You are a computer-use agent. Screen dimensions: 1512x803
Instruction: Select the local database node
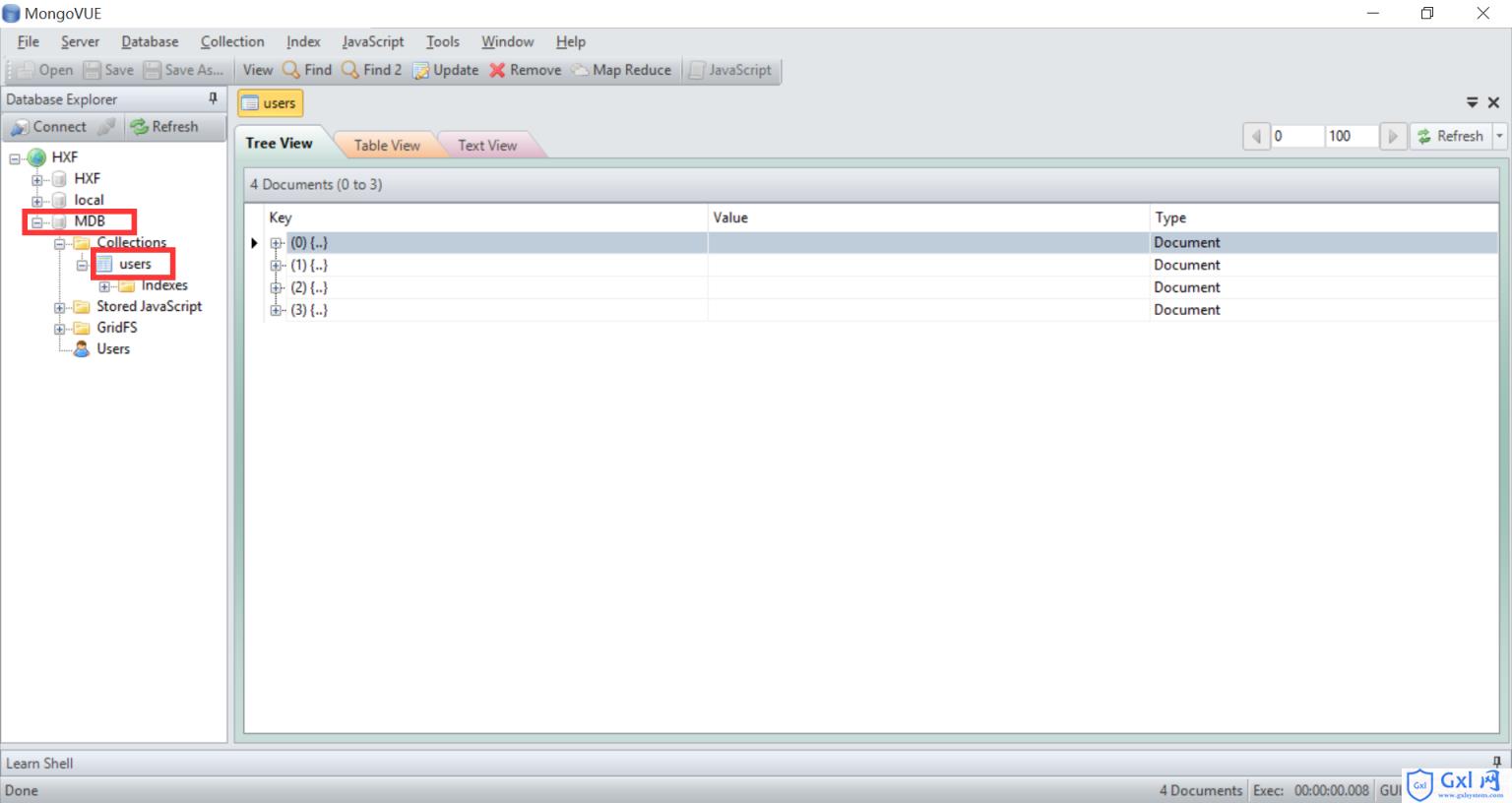[x=78, y=200]
